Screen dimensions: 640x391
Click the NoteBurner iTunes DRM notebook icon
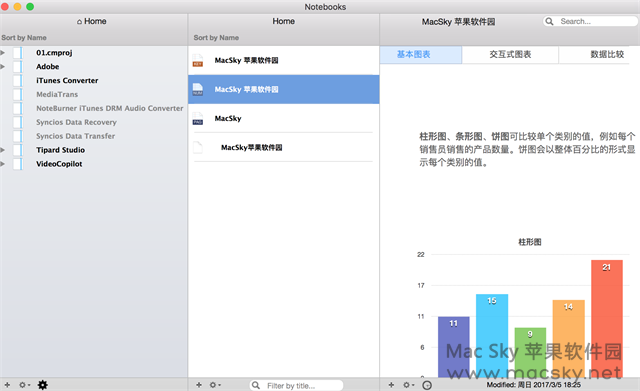(x=18, y=108)
